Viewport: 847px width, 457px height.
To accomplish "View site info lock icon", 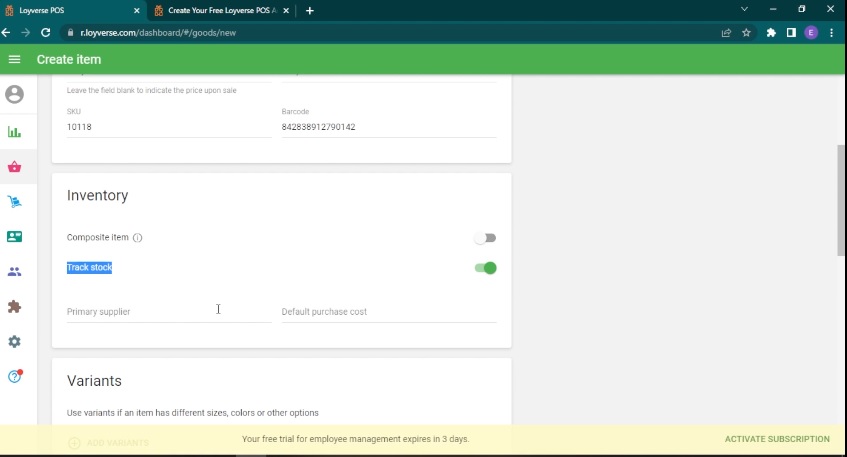I will tap(70, 33).
